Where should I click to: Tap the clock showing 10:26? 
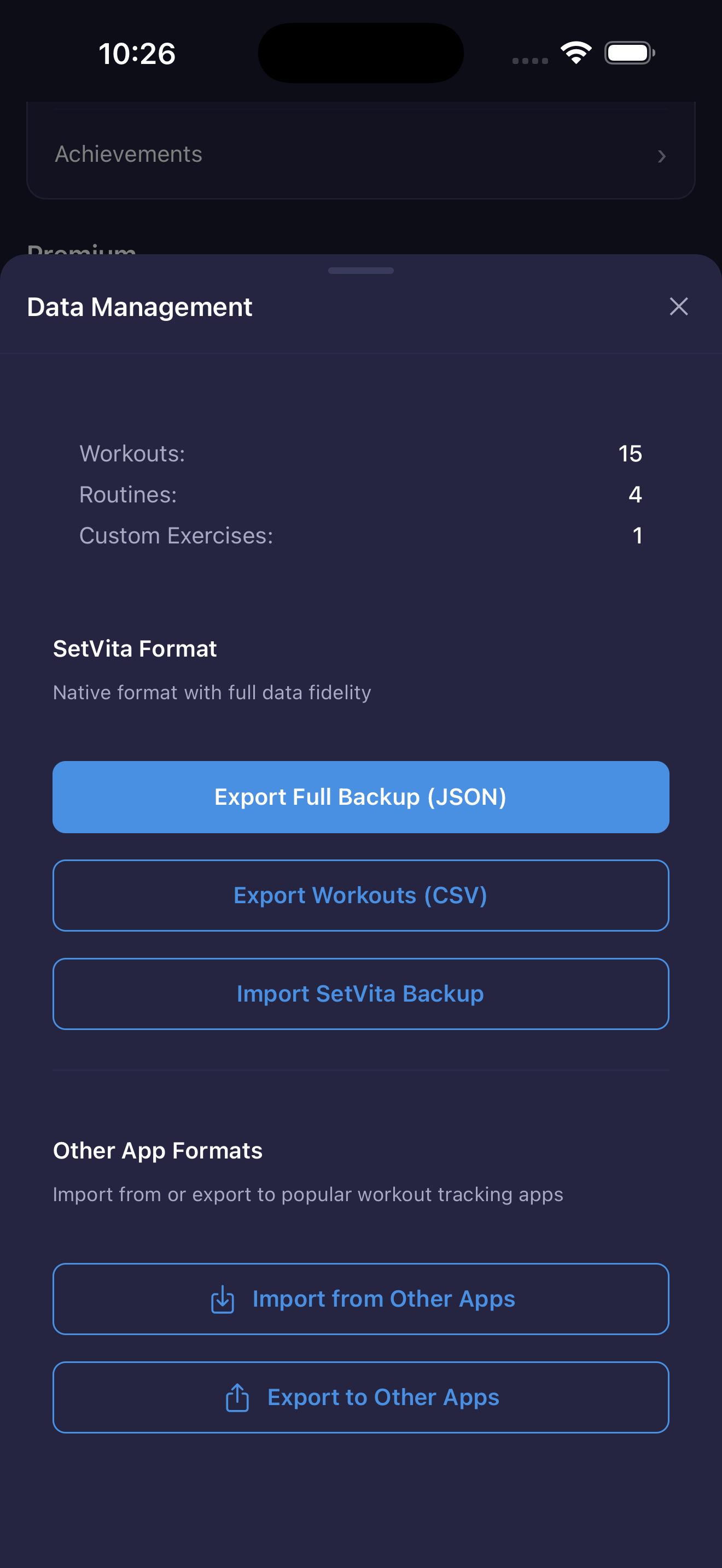[x=138, y=53]
